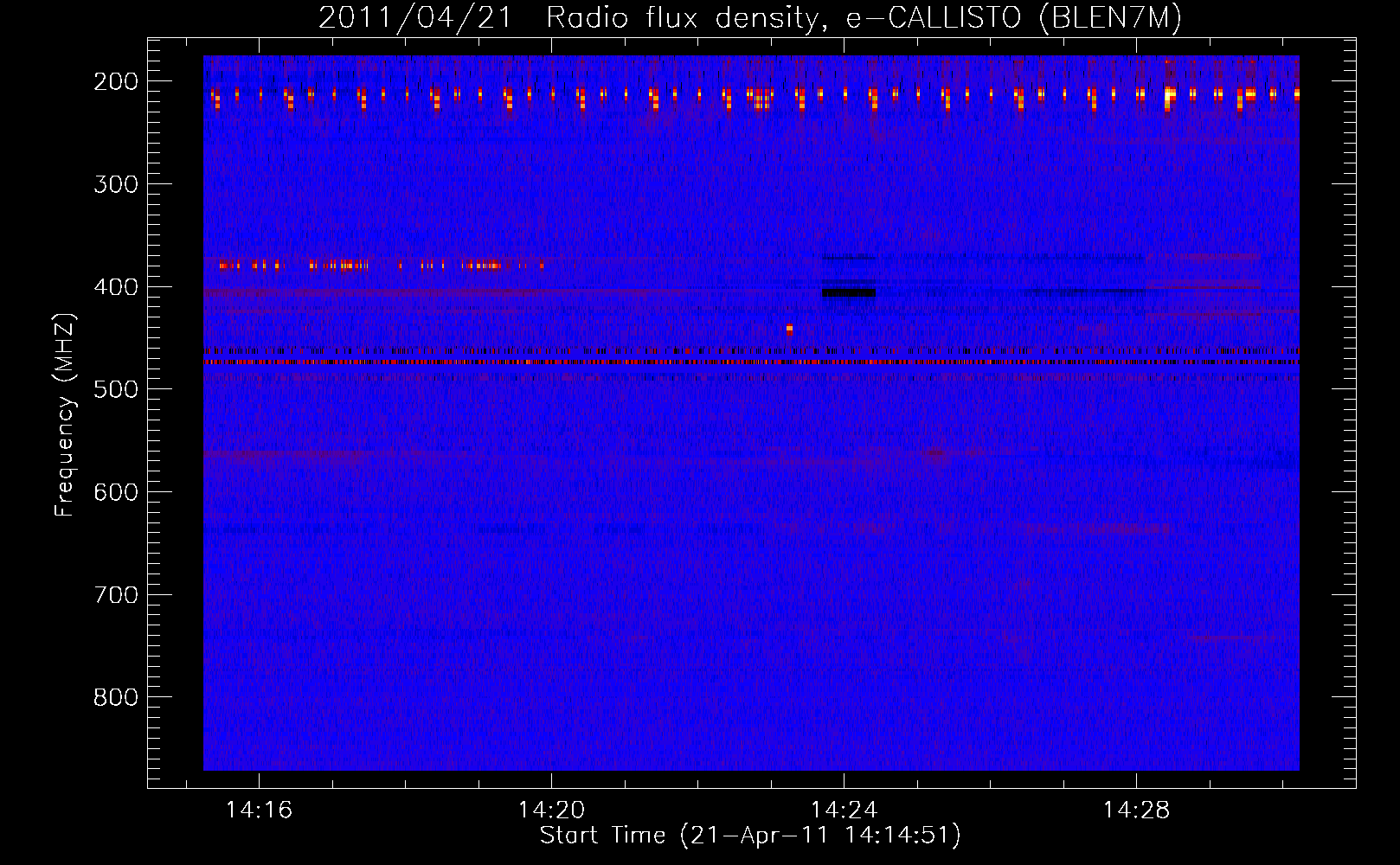Click the continuous red interference line near 475 MHz
Image resolution: width=1400 pixels, height=865 pixels.
[x=751, y=362]
